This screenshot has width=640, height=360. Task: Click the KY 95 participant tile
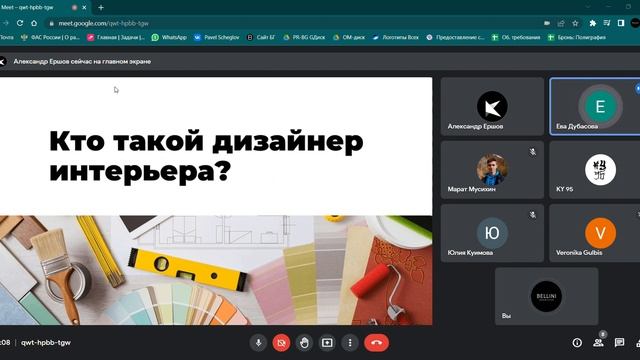595,170
